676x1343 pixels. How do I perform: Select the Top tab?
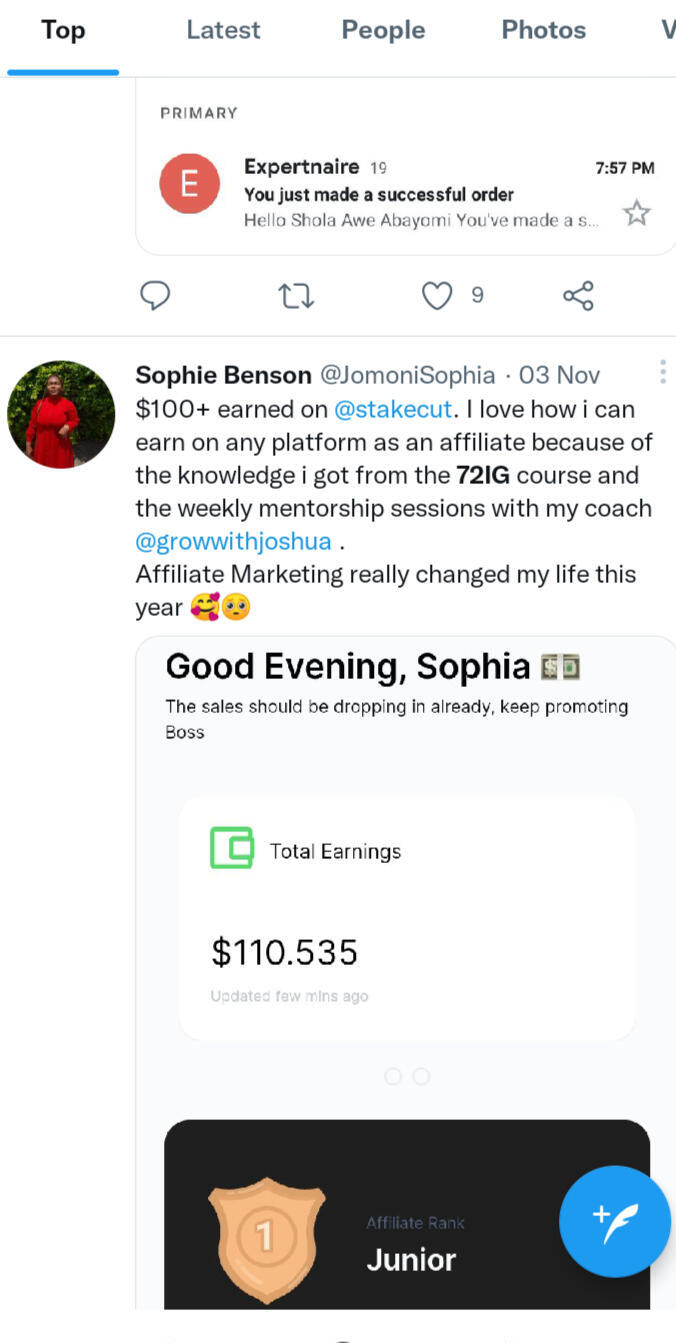[x=62, y=30]
